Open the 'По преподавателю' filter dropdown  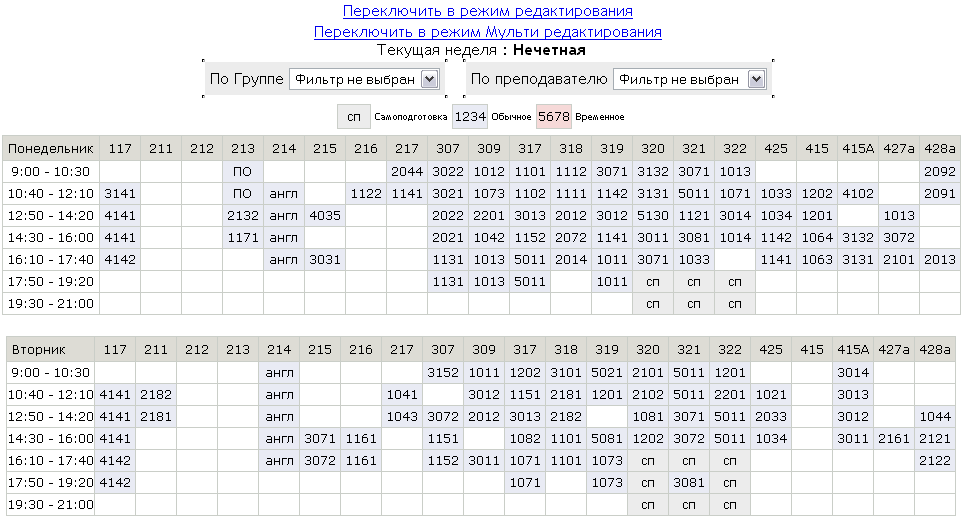pyautogui.click(x=689, y=79)
